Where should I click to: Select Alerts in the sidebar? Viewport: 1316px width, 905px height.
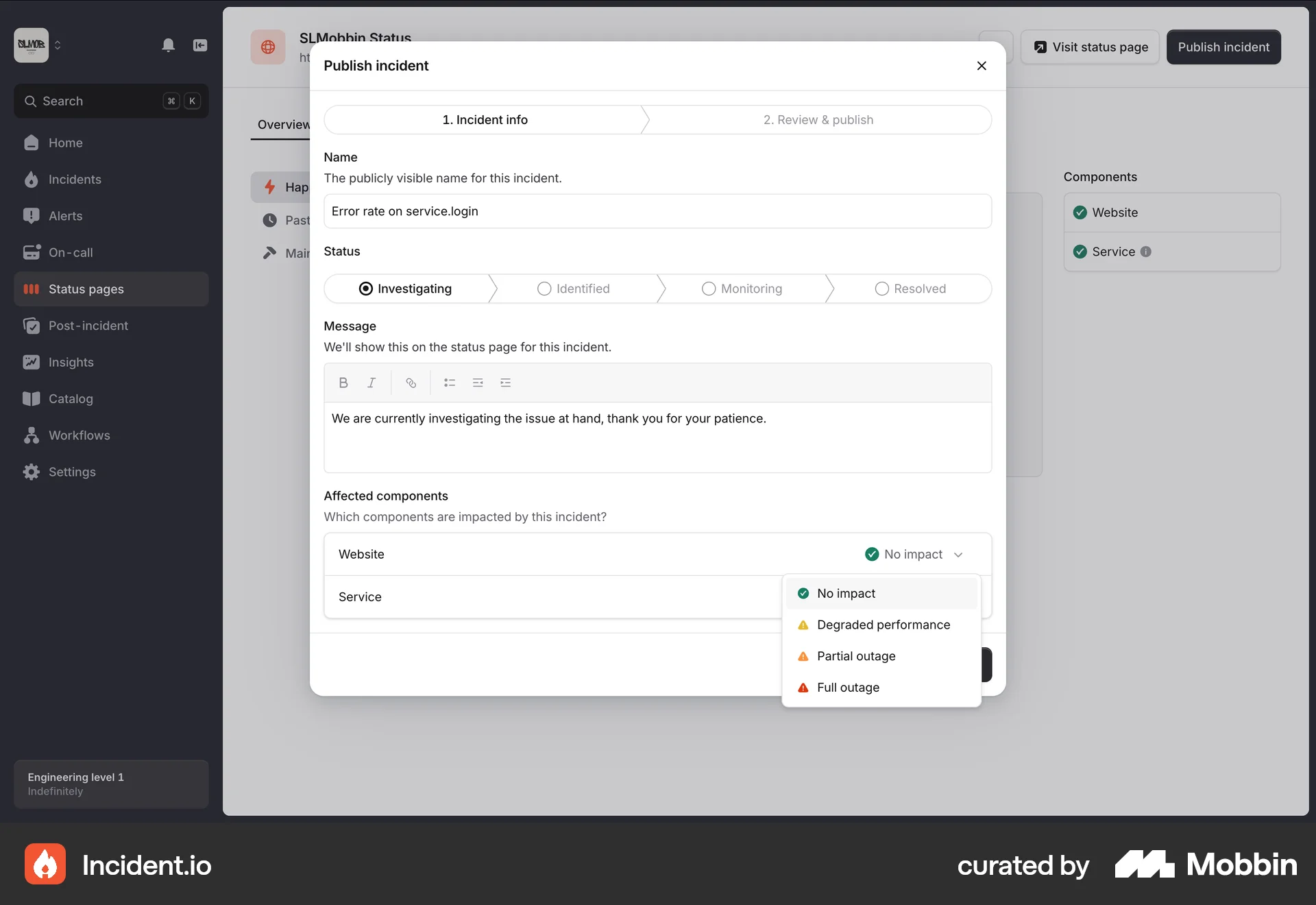click(x=66, y=216)
